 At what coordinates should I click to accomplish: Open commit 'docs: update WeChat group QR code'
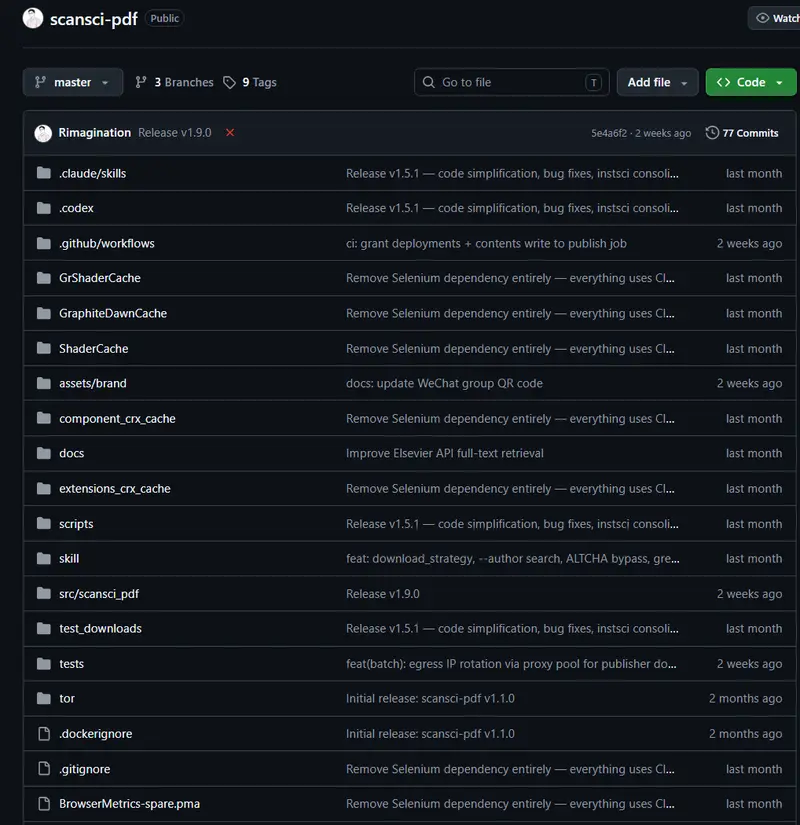[x=444, y=383]
